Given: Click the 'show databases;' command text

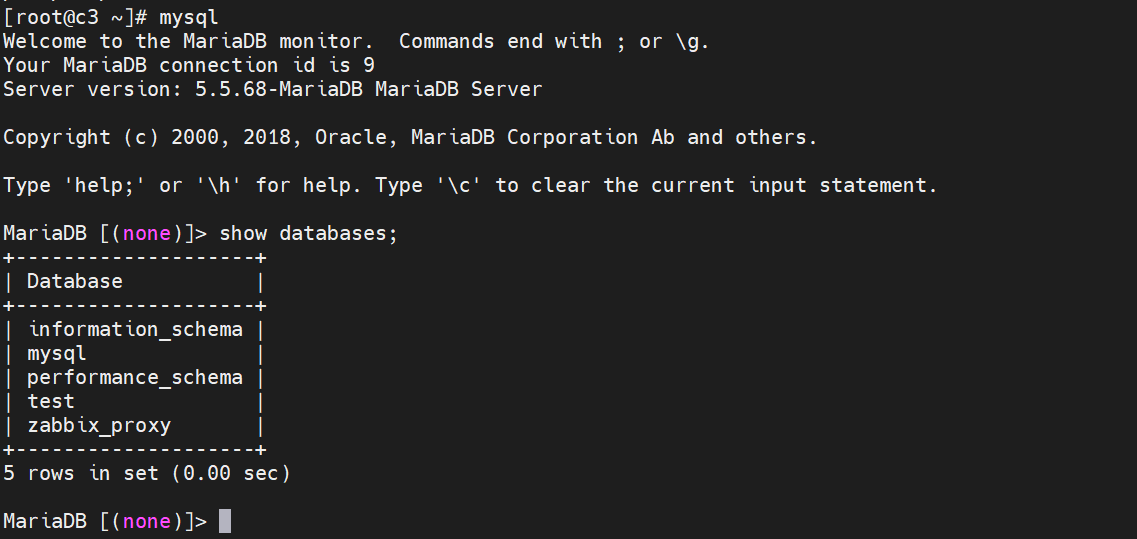Looking at the screenshot, I should click(x=308, y=233).
